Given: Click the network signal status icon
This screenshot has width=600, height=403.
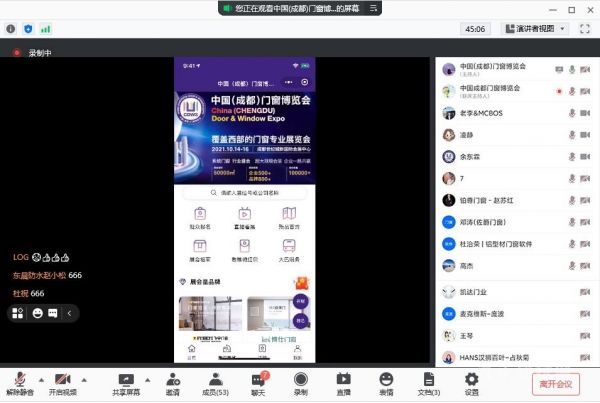Looking at the screenshot, I should point(45,29).
